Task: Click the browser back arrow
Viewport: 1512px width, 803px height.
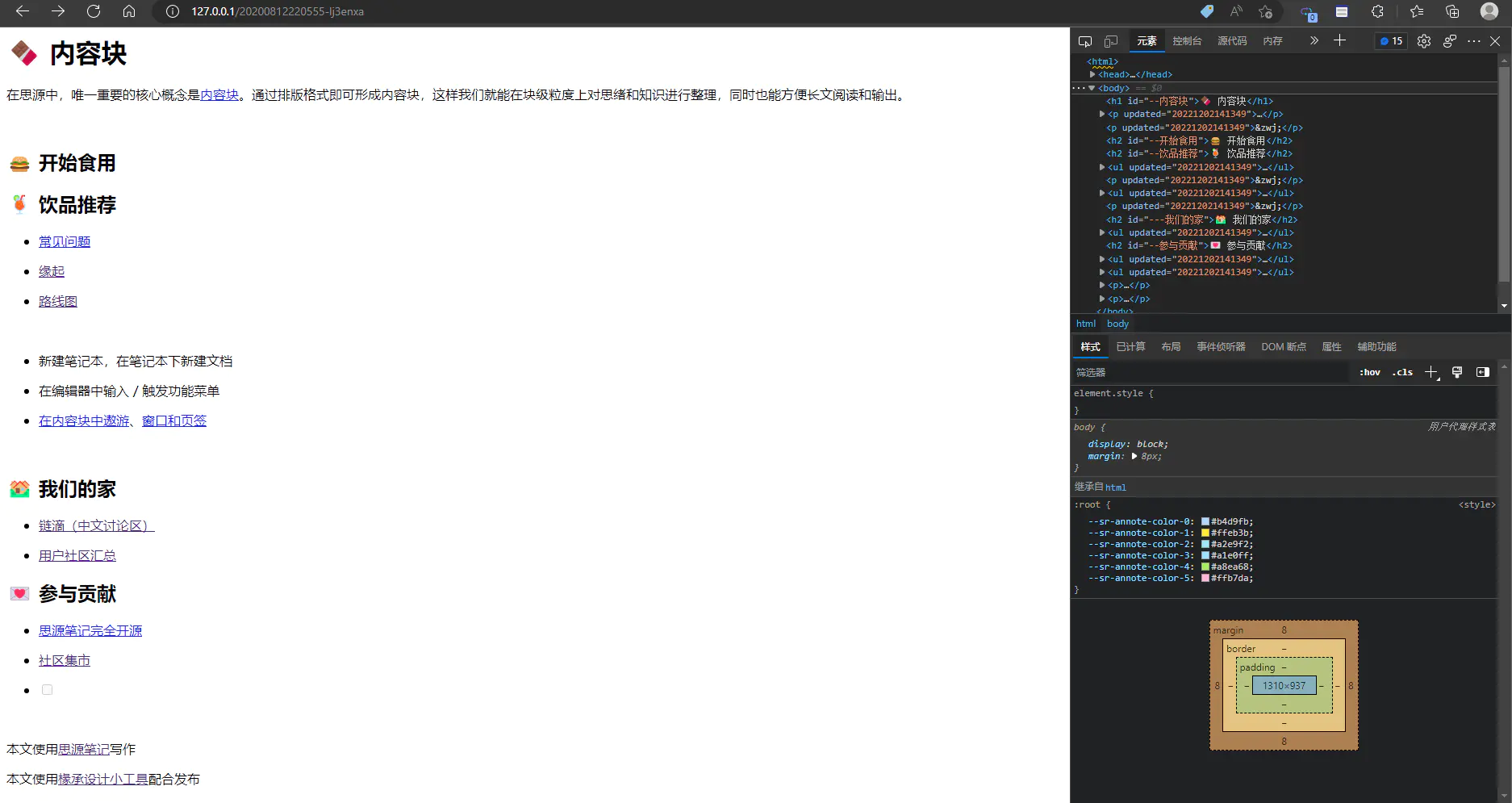Action: tap(23, 11)
